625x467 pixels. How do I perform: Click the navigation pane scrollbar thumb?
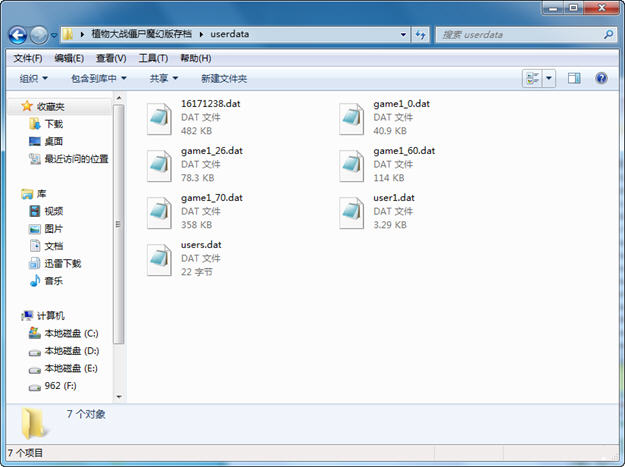pos(118,224)
